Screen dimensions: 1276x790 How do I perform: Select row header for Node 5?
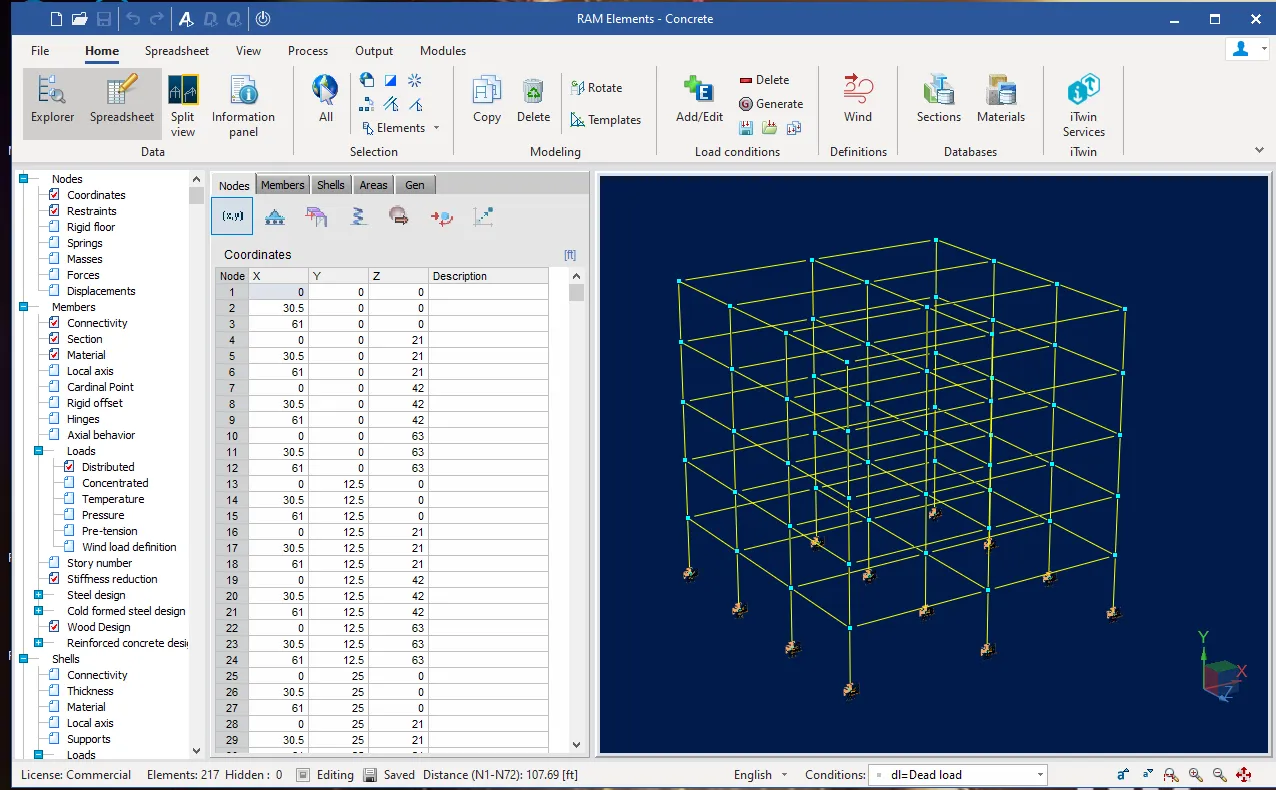(x=232, y=356)
